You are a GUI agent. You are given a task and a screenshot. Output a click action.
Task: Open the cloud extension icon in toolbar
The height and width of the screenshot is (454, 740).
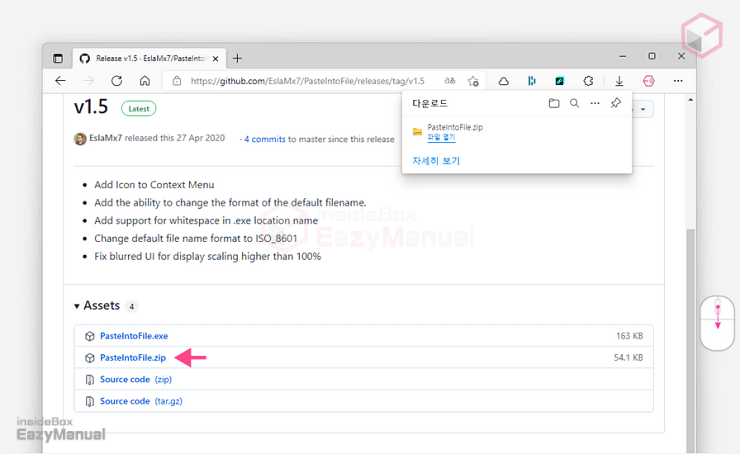(504, 81)
